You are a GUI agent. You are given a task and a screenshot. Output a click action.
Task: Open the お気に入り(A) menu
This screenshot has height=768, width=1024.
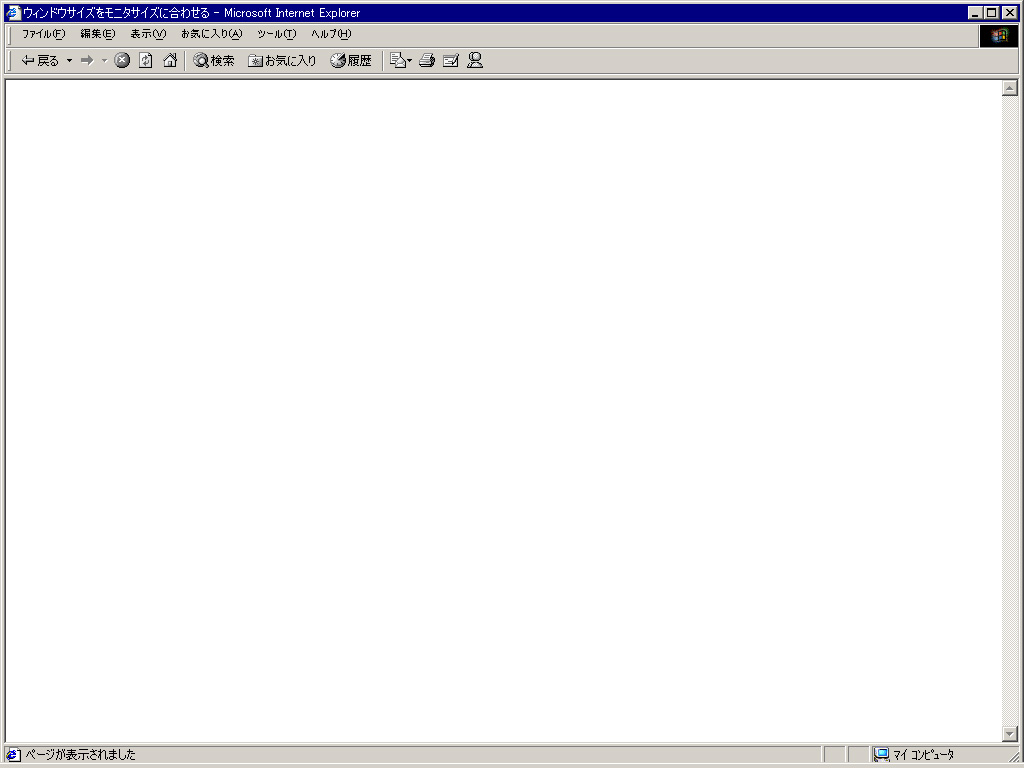pos(212,34)
